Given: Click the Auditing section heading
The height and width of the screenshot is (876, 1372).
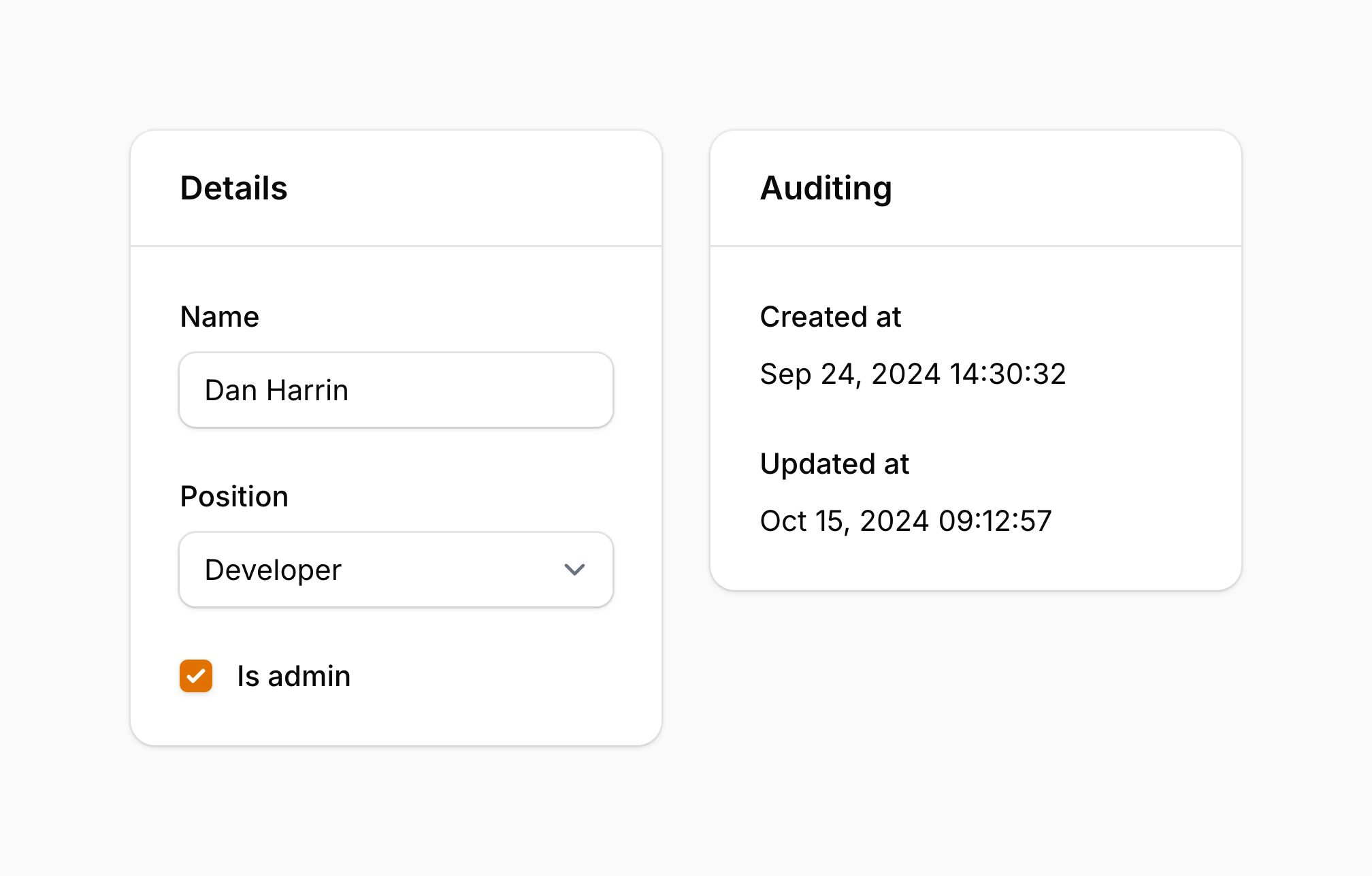Looking at the screenshot, I should 826,188.
